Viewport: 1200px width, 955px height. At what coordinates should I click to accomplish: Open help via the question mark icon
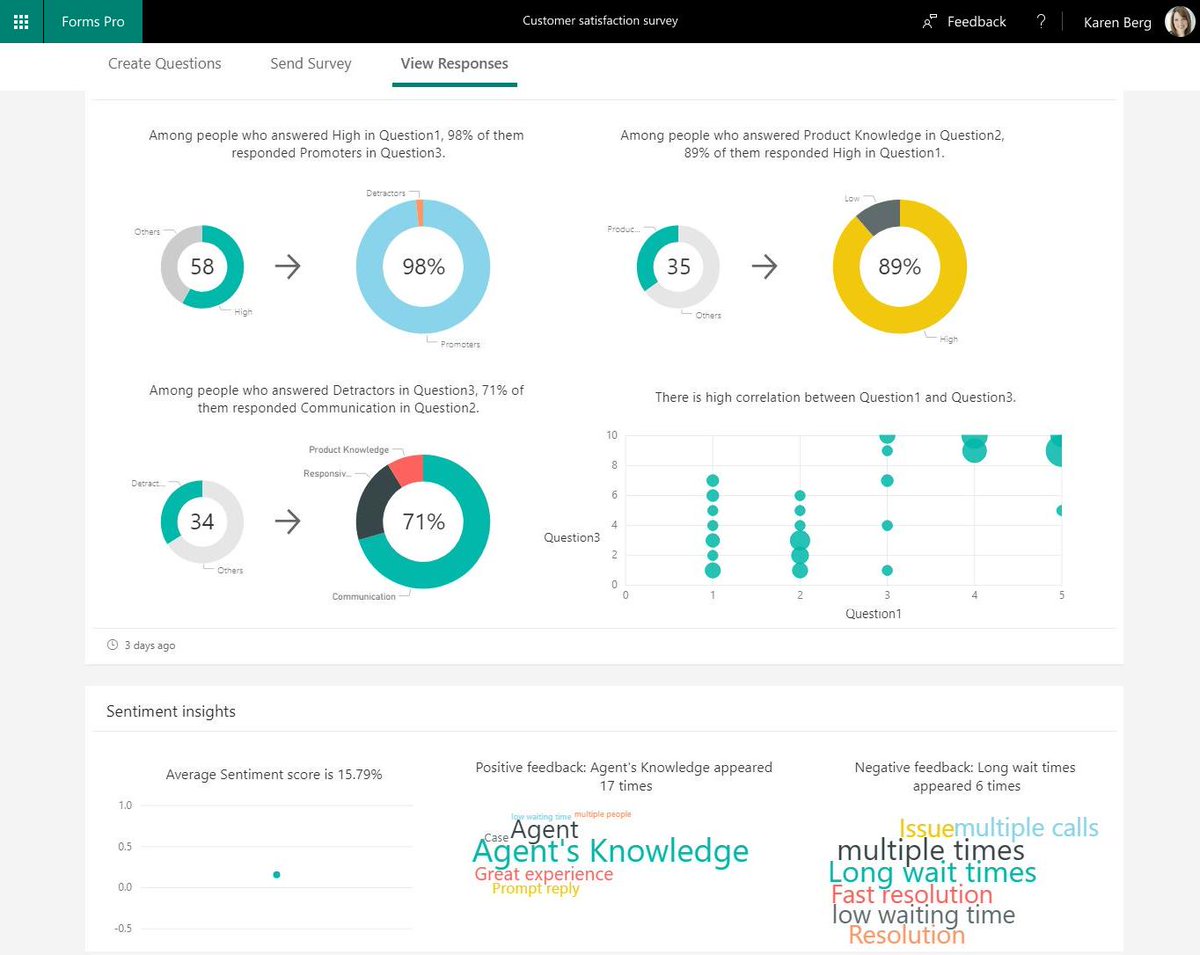click(1040, 21)
